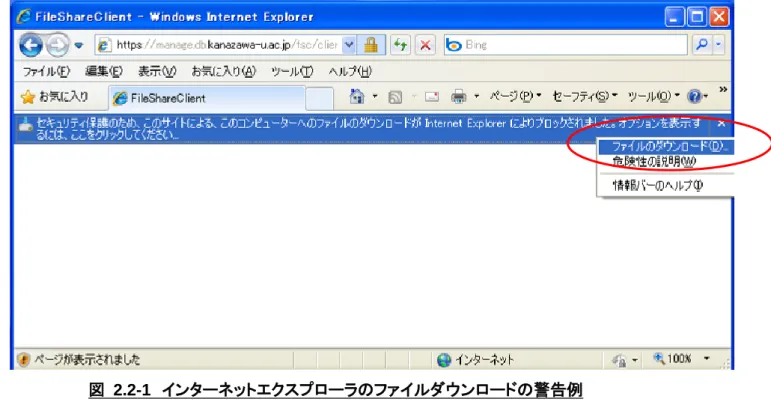This screenshot has width=771, height=405.
Task: Expand the Home icon dropdown arrow
Action: coord(375,96)
